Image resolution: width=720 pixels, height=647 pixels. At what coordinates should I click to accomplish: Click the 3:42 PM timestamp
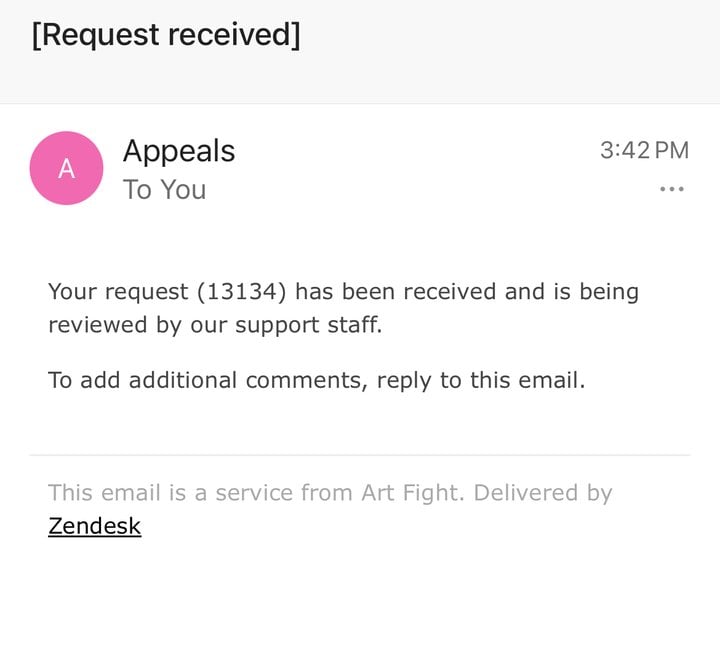point(644,151)
